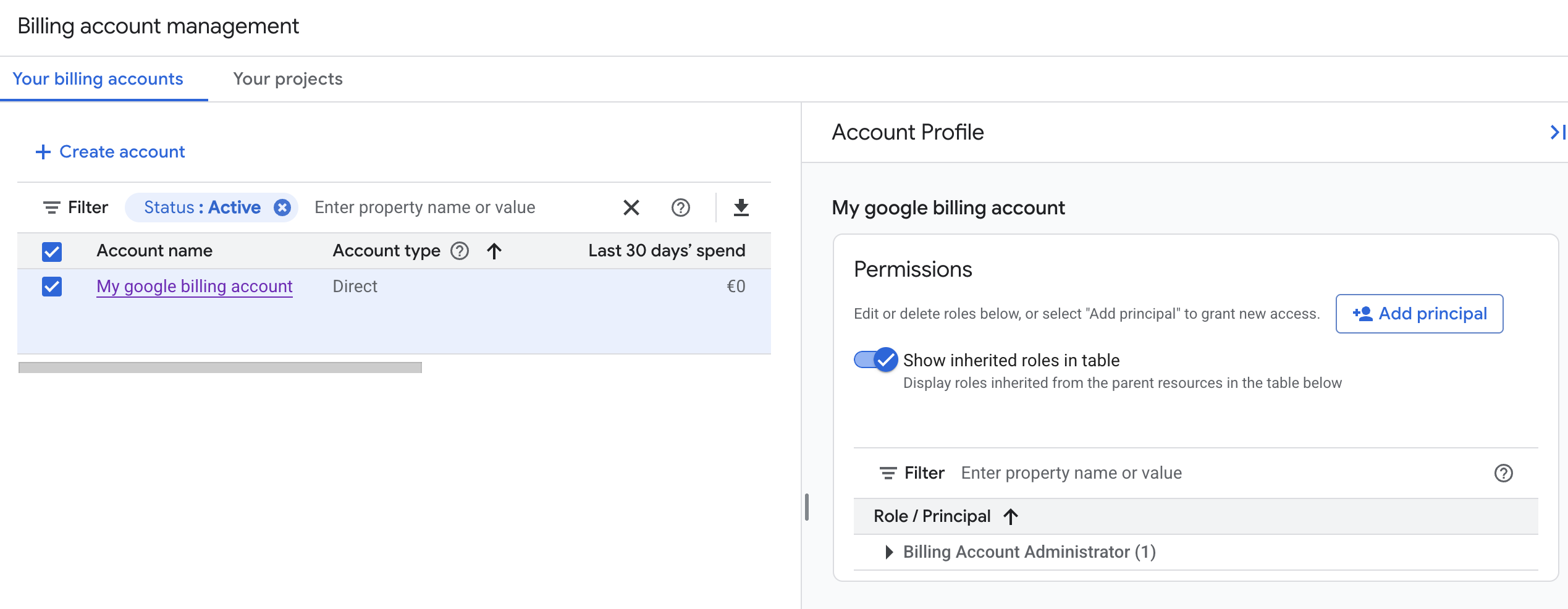Clear the billing accounts filter with X

pos(631,208)
